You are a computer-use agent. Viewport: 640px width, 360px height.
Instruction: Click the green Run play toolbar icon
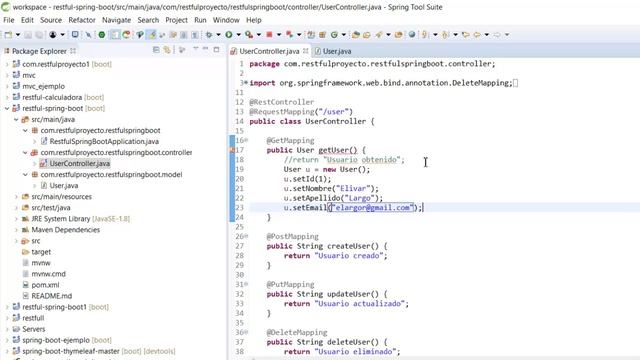[229, 35]
